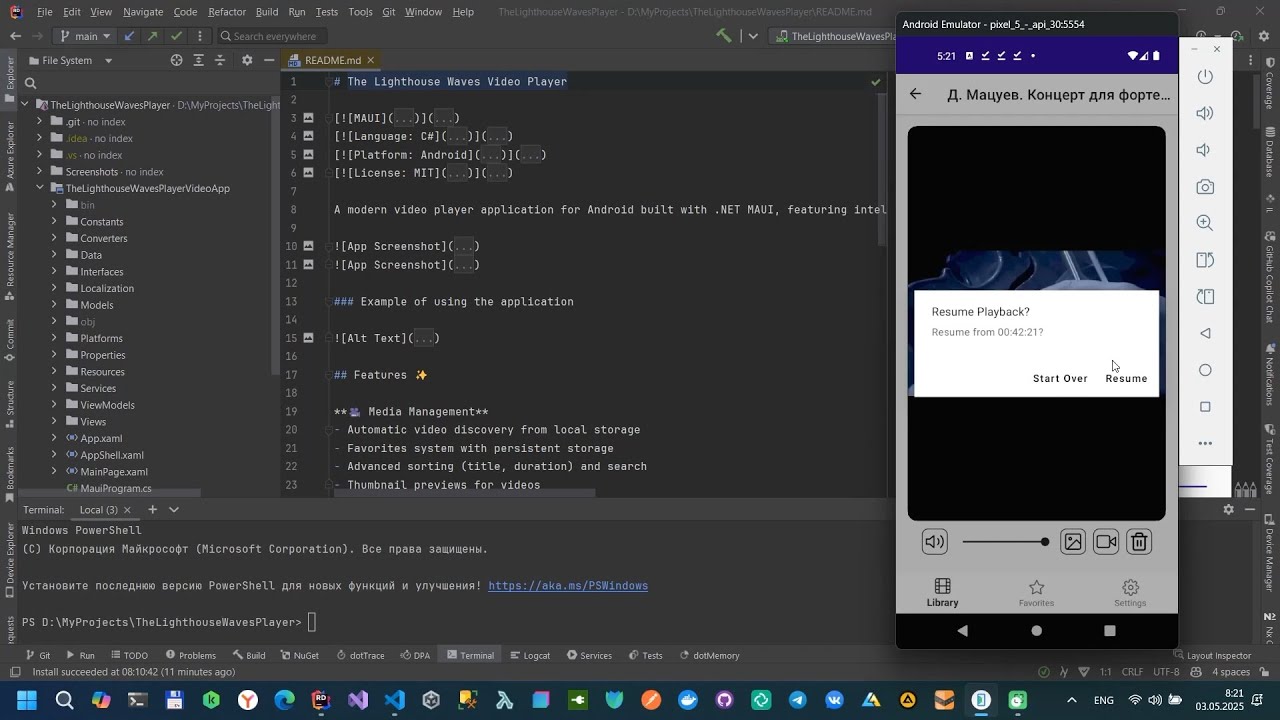Click emulator Rotate Left icon
This screenshot has width=1280, height=720.
click(1205, 260)
